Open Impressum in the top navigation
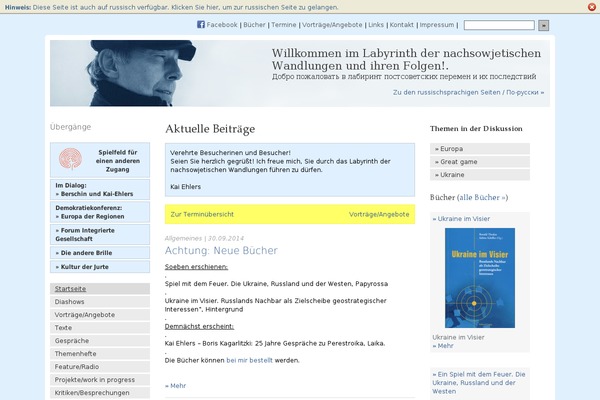The image size is (600, 400). pos(437,24)
